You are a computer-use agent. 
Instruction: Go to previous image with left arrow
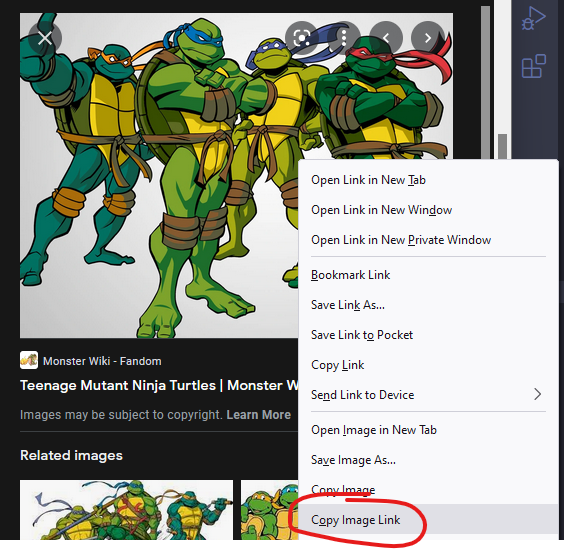(386, 37)
